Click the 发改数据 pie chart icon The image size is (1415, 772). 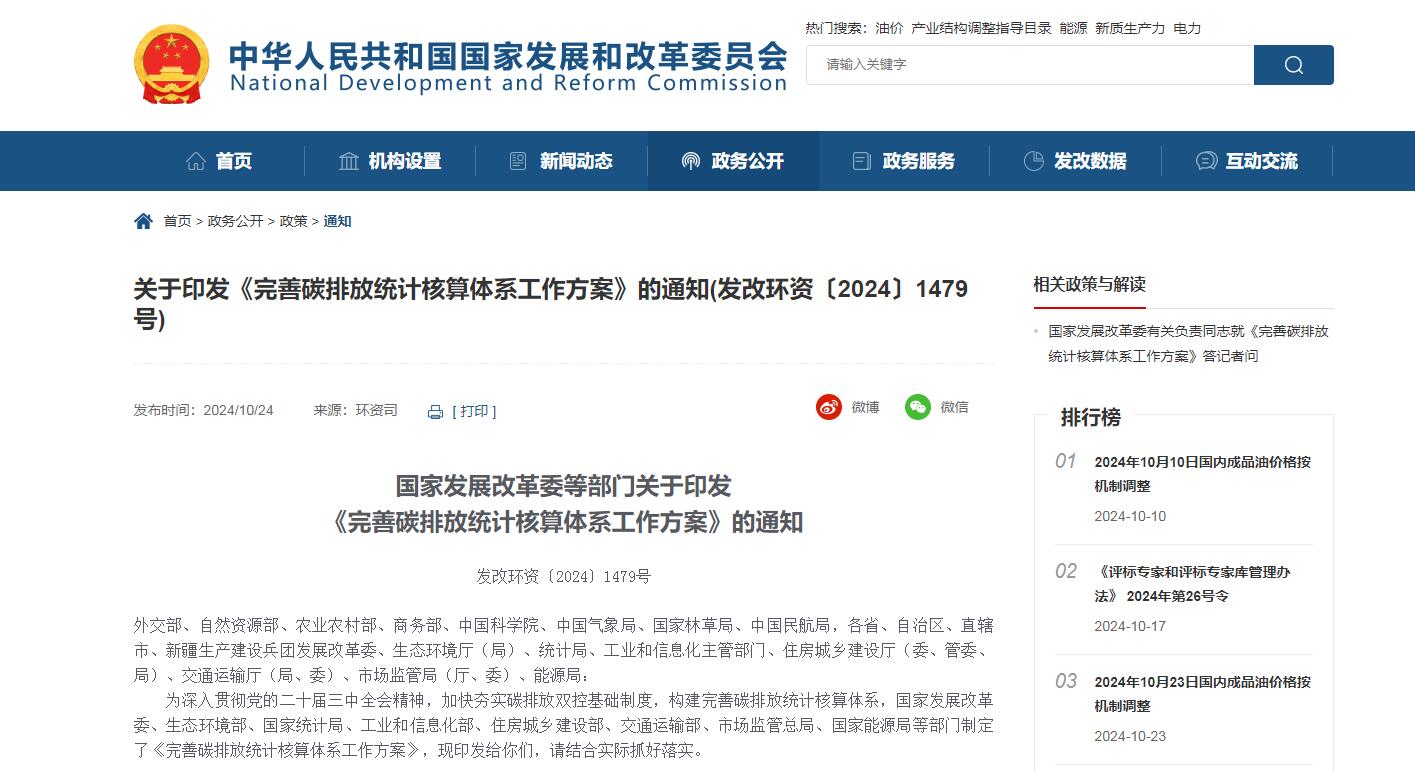(1034, 161)
